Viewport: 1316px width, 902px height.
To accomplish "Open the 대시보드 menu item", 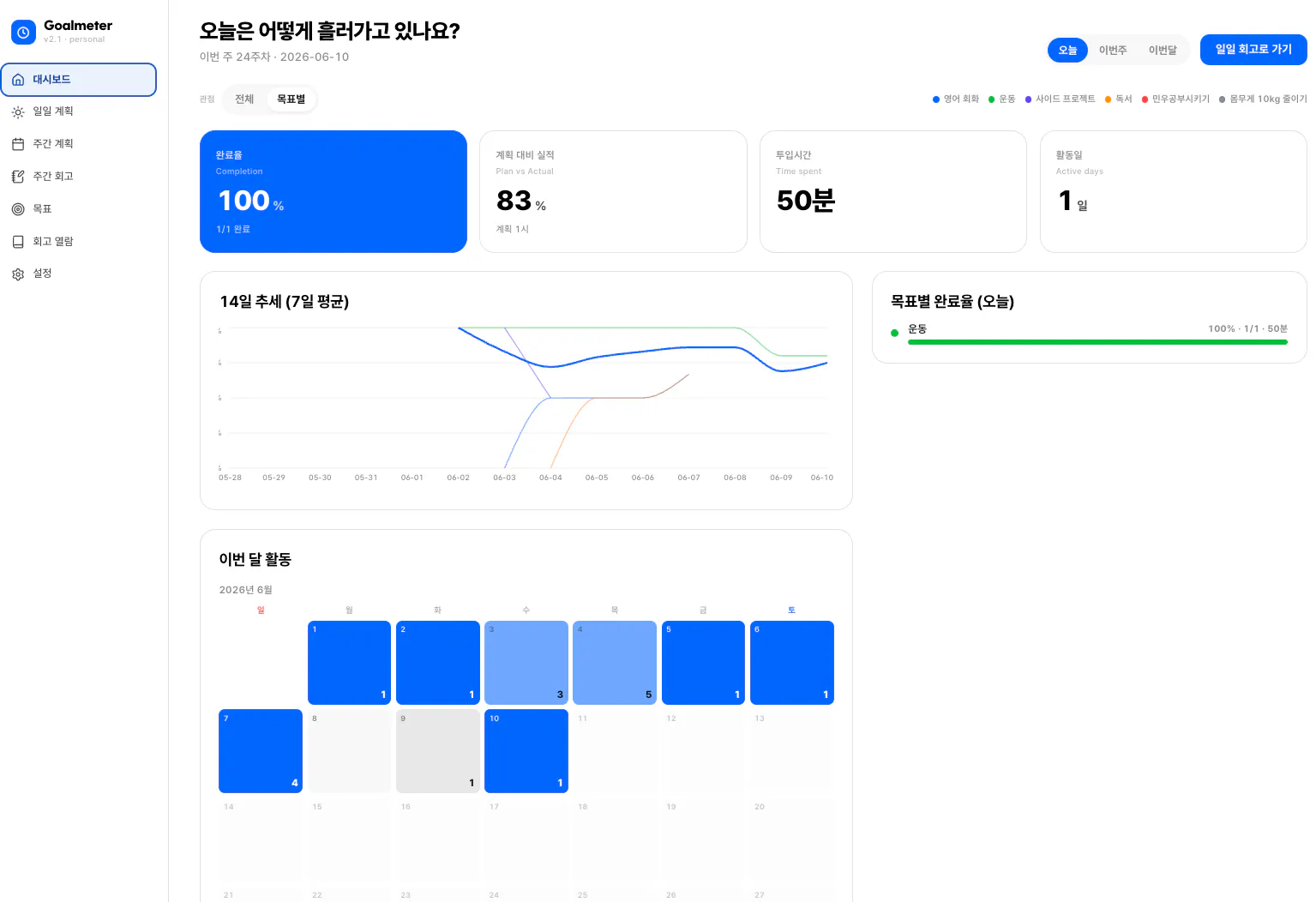I will (x=79, y=80).
